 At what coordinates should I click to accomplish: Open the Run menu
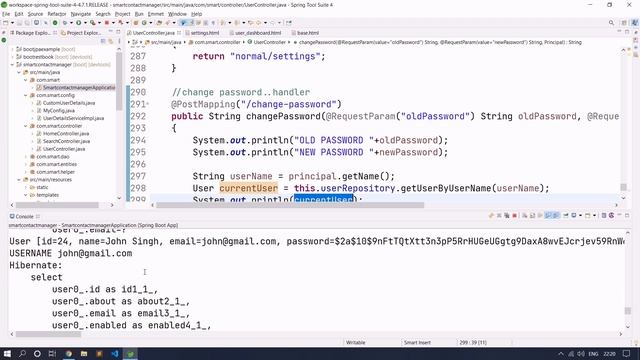(139, 14)
